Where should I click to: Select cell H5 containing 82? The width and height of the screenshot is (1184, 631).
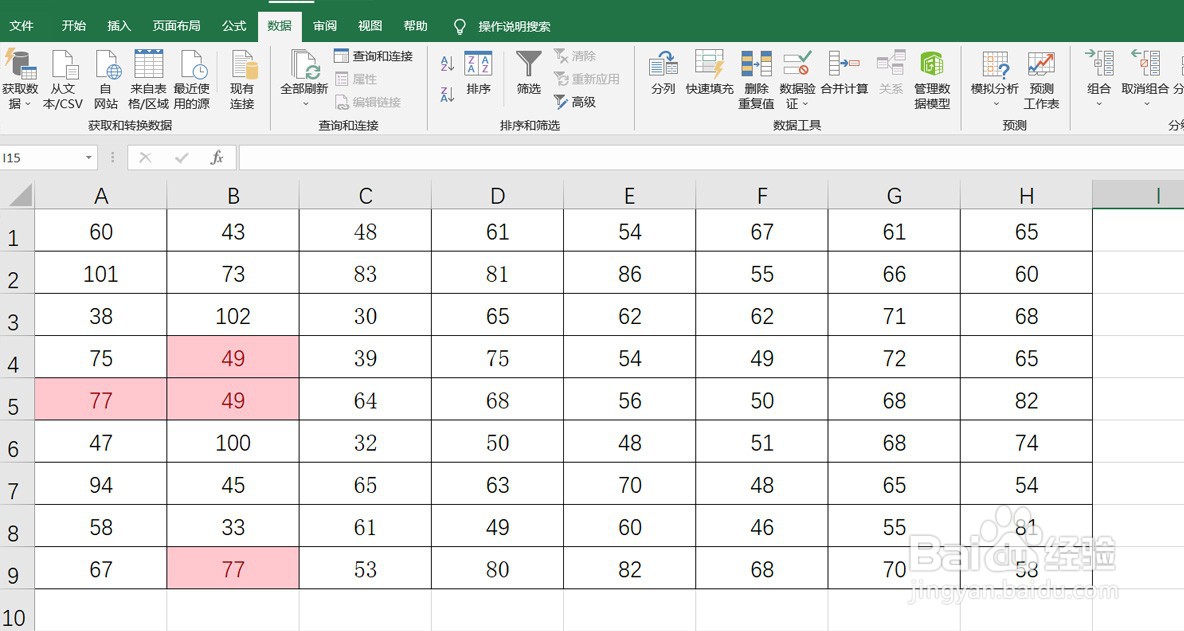1026,400
